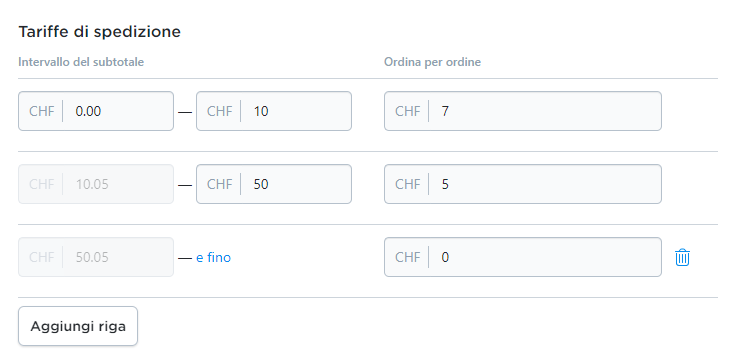Delete the last shipping rate row
This screenshot has height=364, width=736.
tap(682, 257)
